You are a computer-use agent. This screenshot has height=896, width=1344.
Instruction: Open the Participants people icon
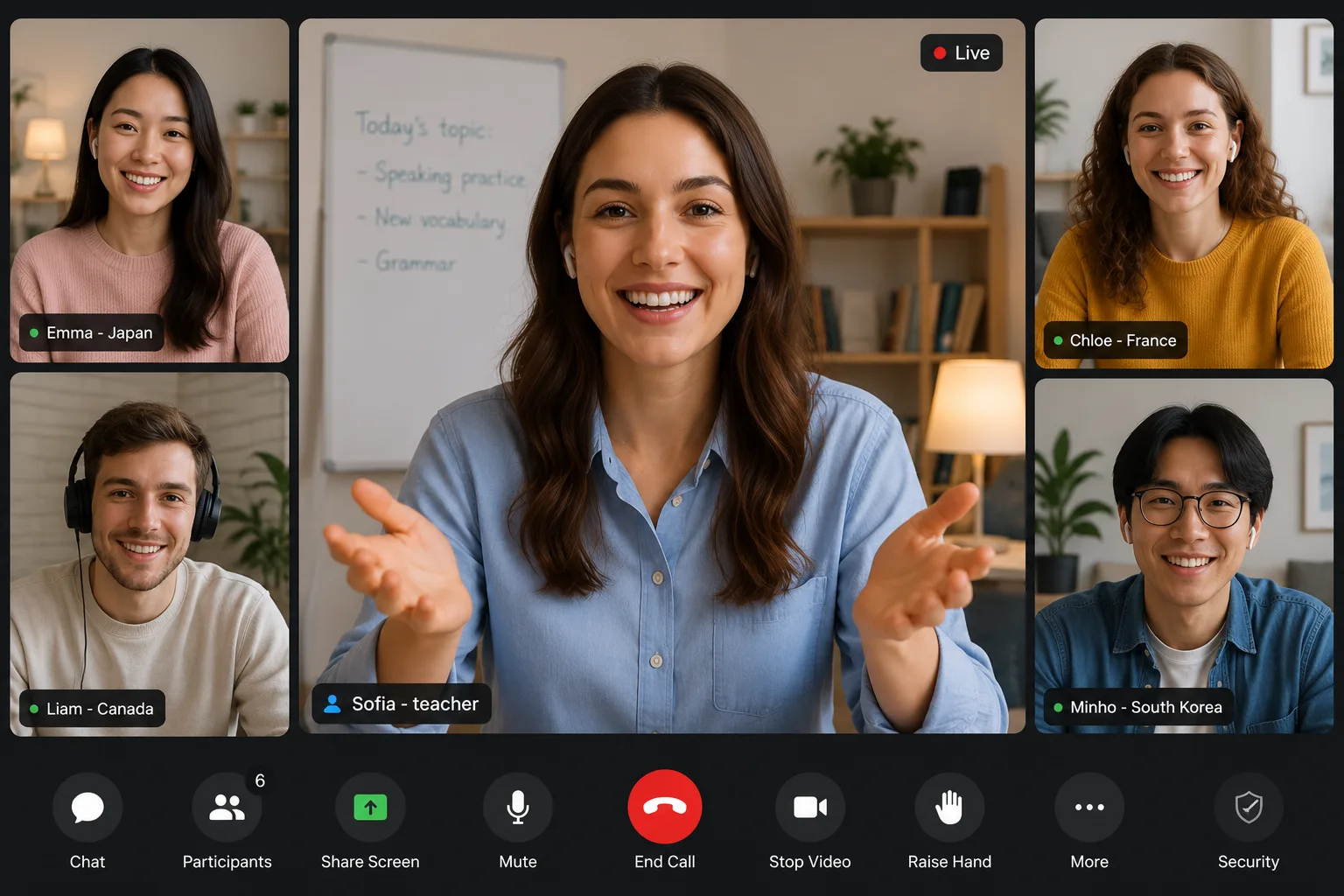227,807
